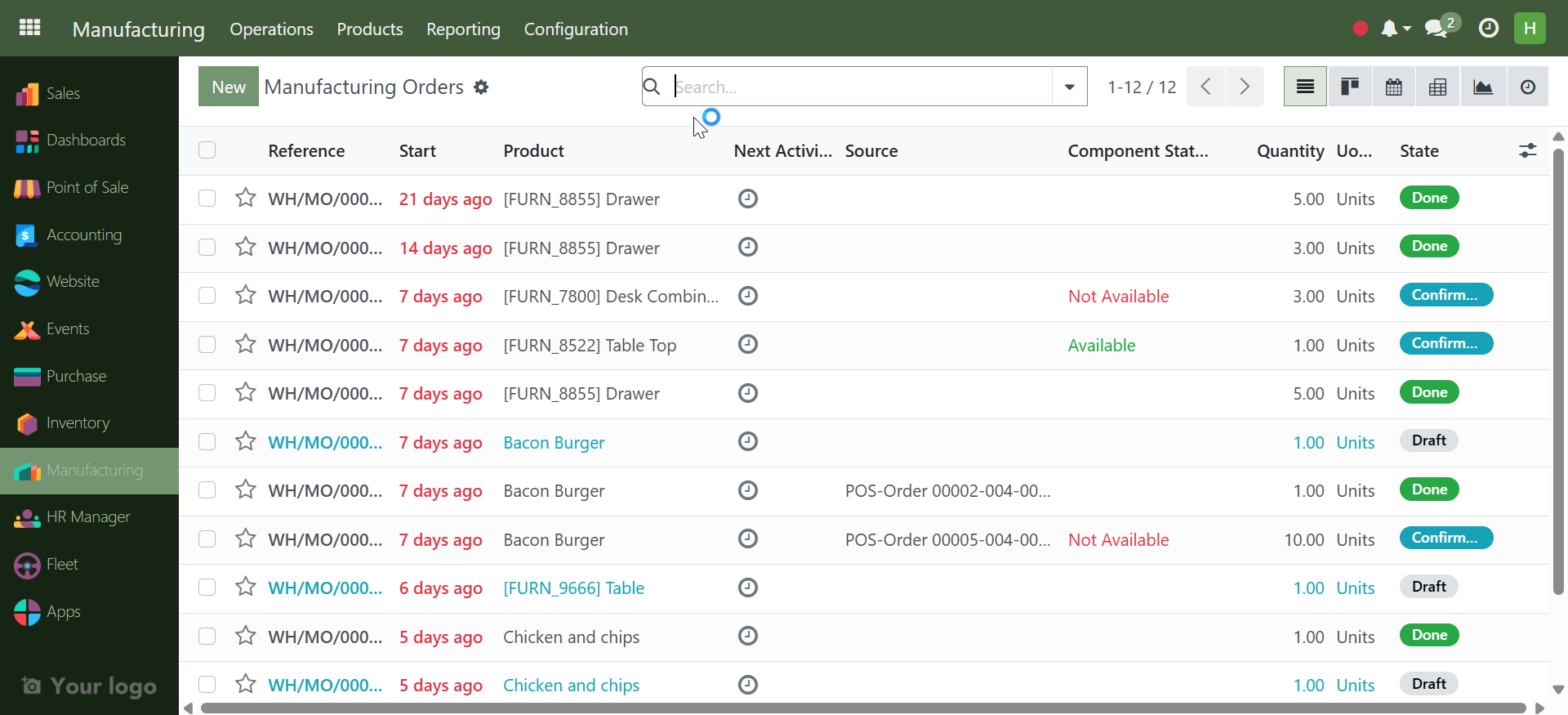
Task: Switch to Pivot table view
Action: click(1438, 87)
